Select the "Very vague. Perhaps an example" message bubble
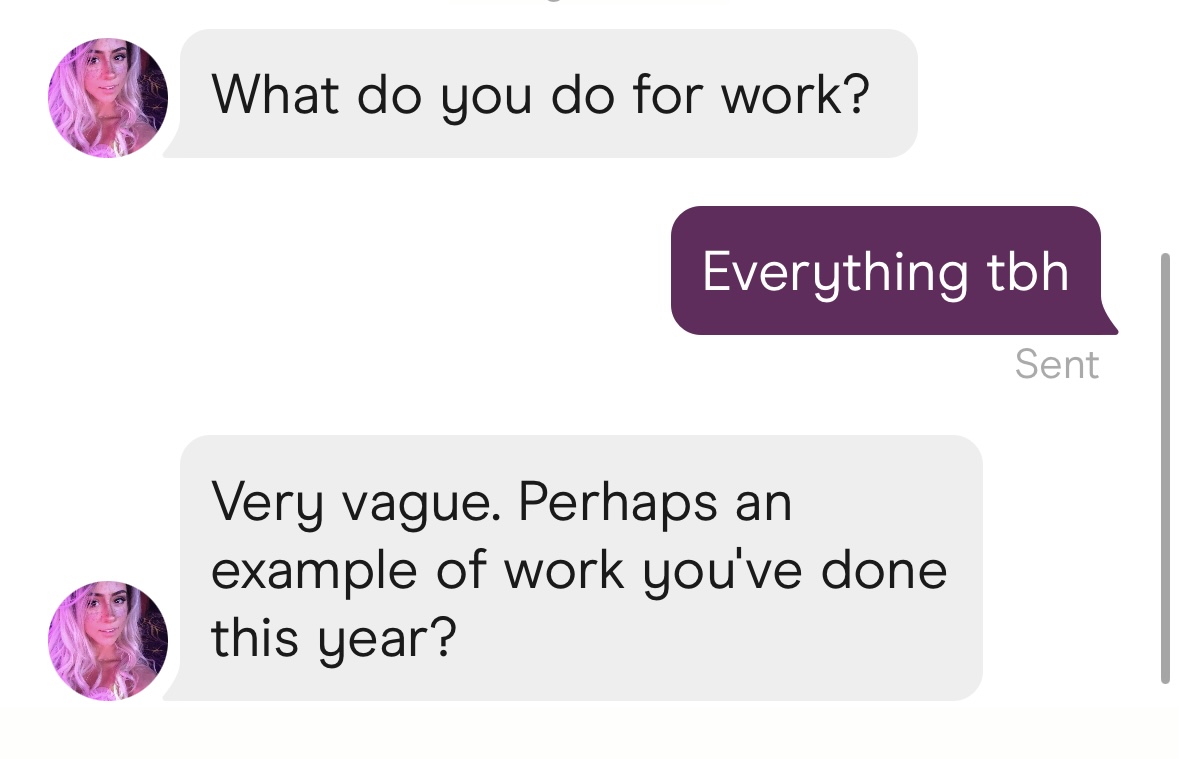The image size is (1179, 759). click(580, 568)
